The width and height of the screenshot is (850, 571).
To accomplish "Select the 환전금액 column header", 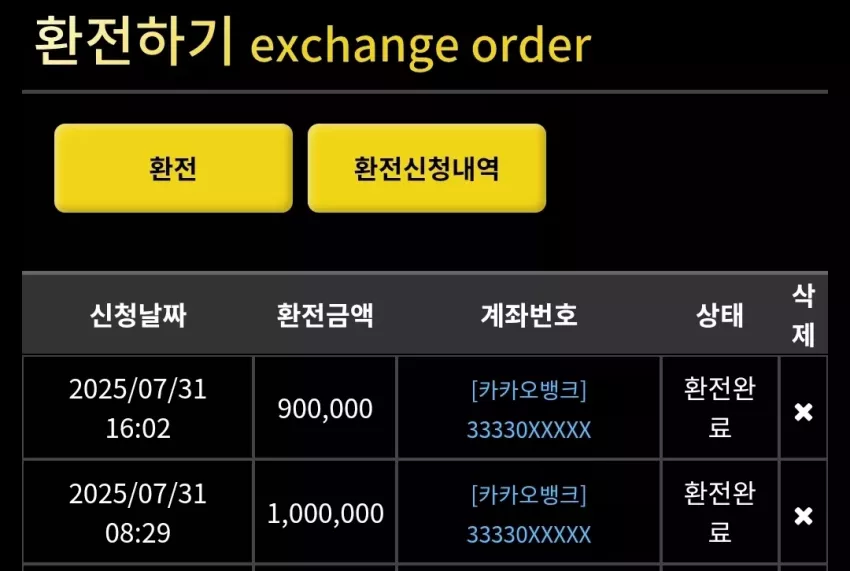I will point(325,315).
